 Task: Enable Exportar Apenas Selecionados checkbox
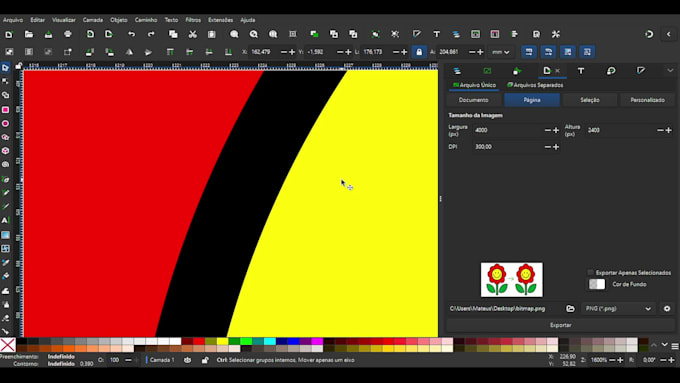pyautogui.click(x=590, y=272)
